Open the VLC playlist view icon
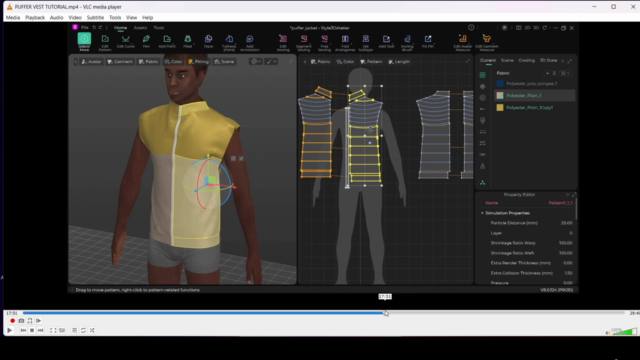The height and width of the screenshot is (360, 640). click(x=75, y=330)
